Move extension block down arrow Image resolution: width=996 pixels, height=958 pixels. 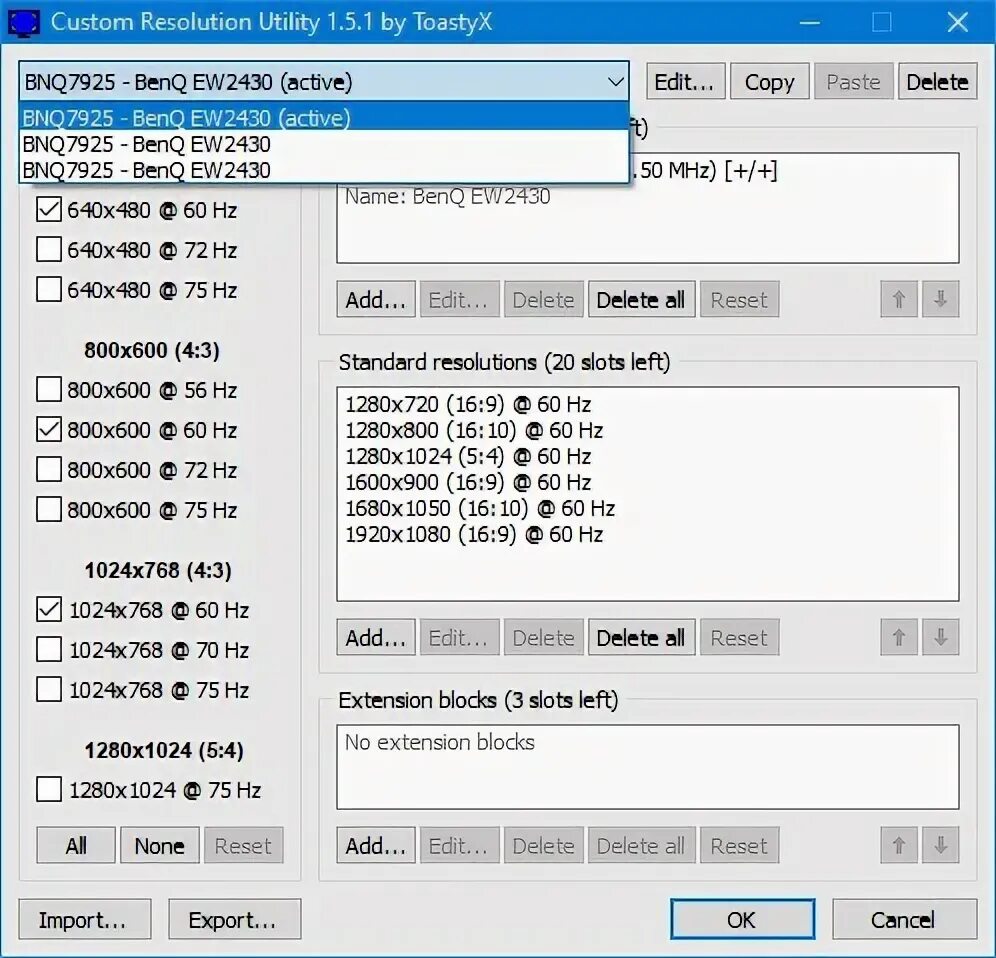(941, 845)
